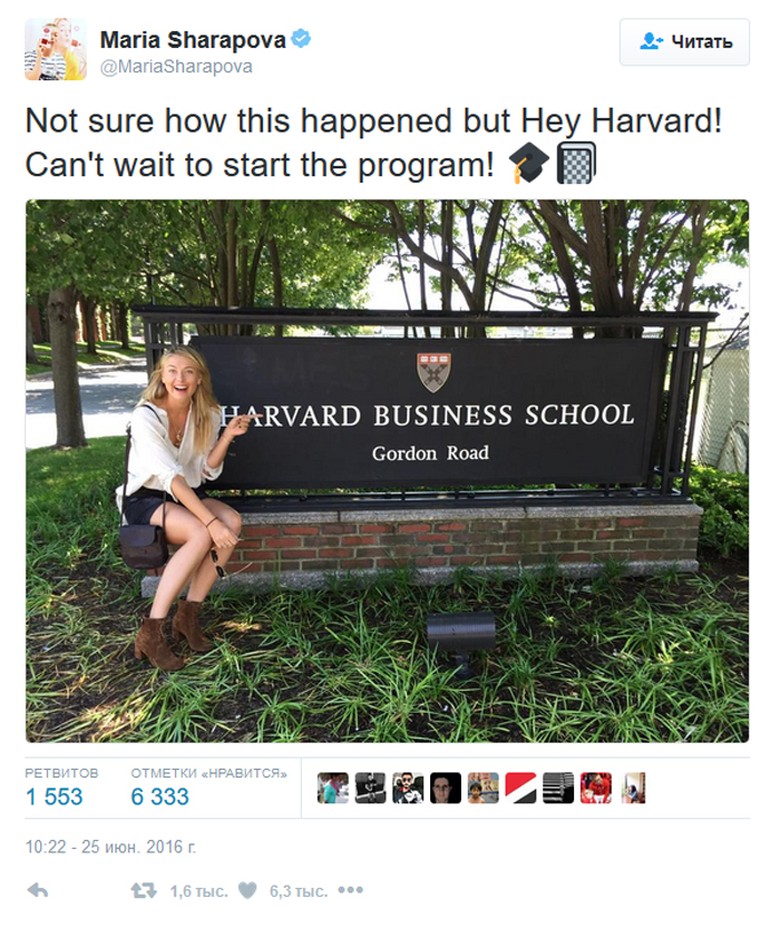Click the graduation cap emoji
The height and width of the screenshot is (928, 780).
coord(528,163)
